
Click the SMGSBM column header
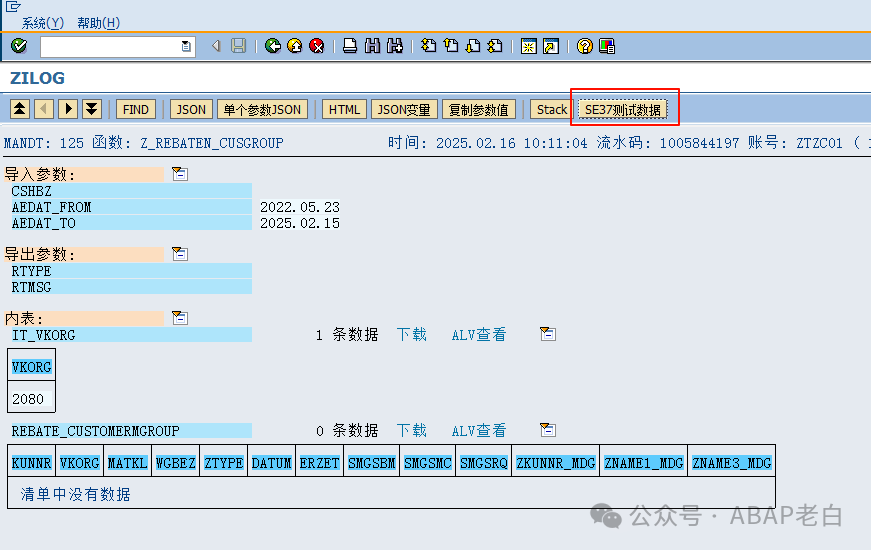372,463
